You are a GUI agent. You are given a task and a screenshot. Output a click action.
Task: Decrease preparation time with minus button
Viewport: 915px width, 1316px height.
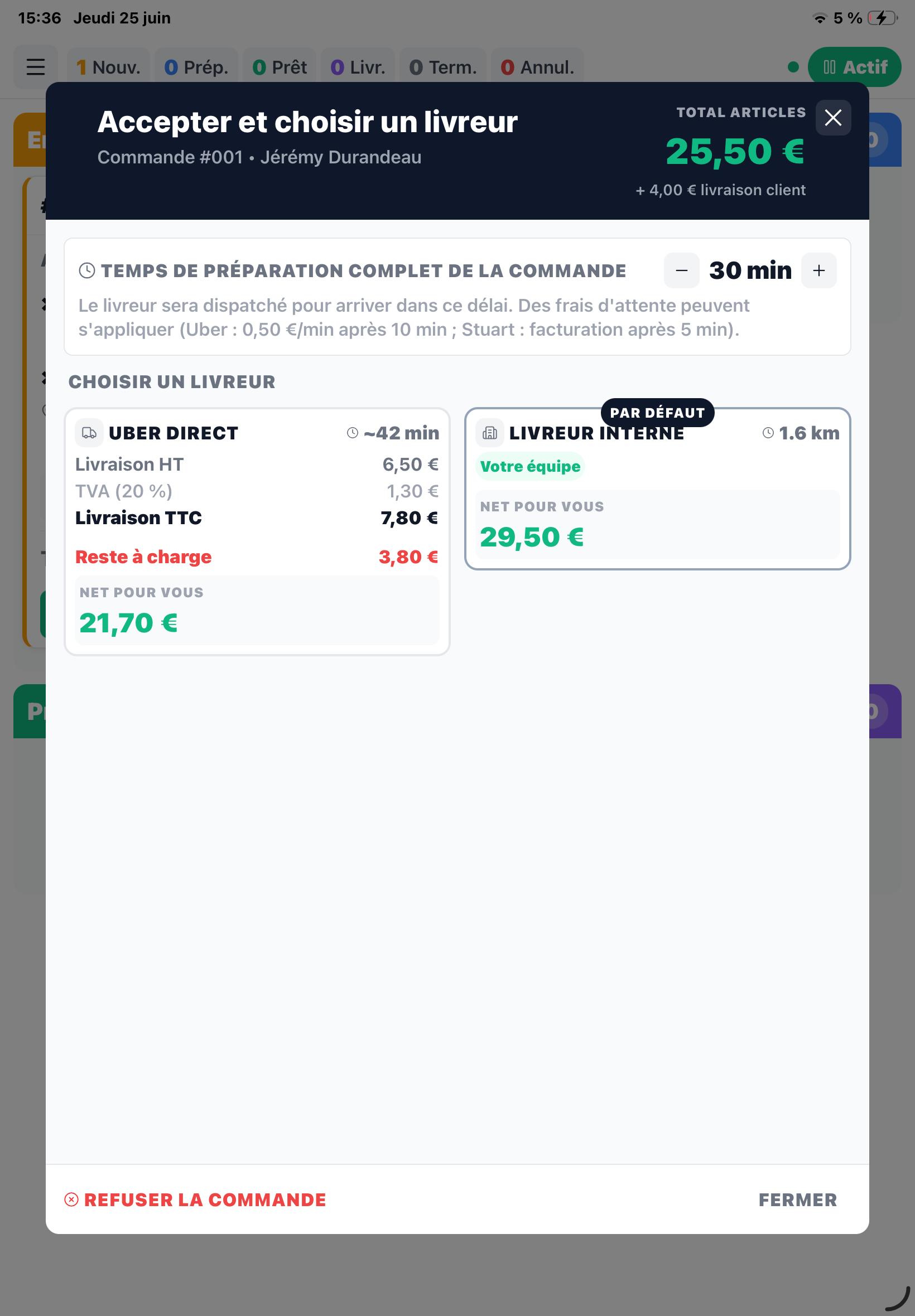(x=681, y=270)
